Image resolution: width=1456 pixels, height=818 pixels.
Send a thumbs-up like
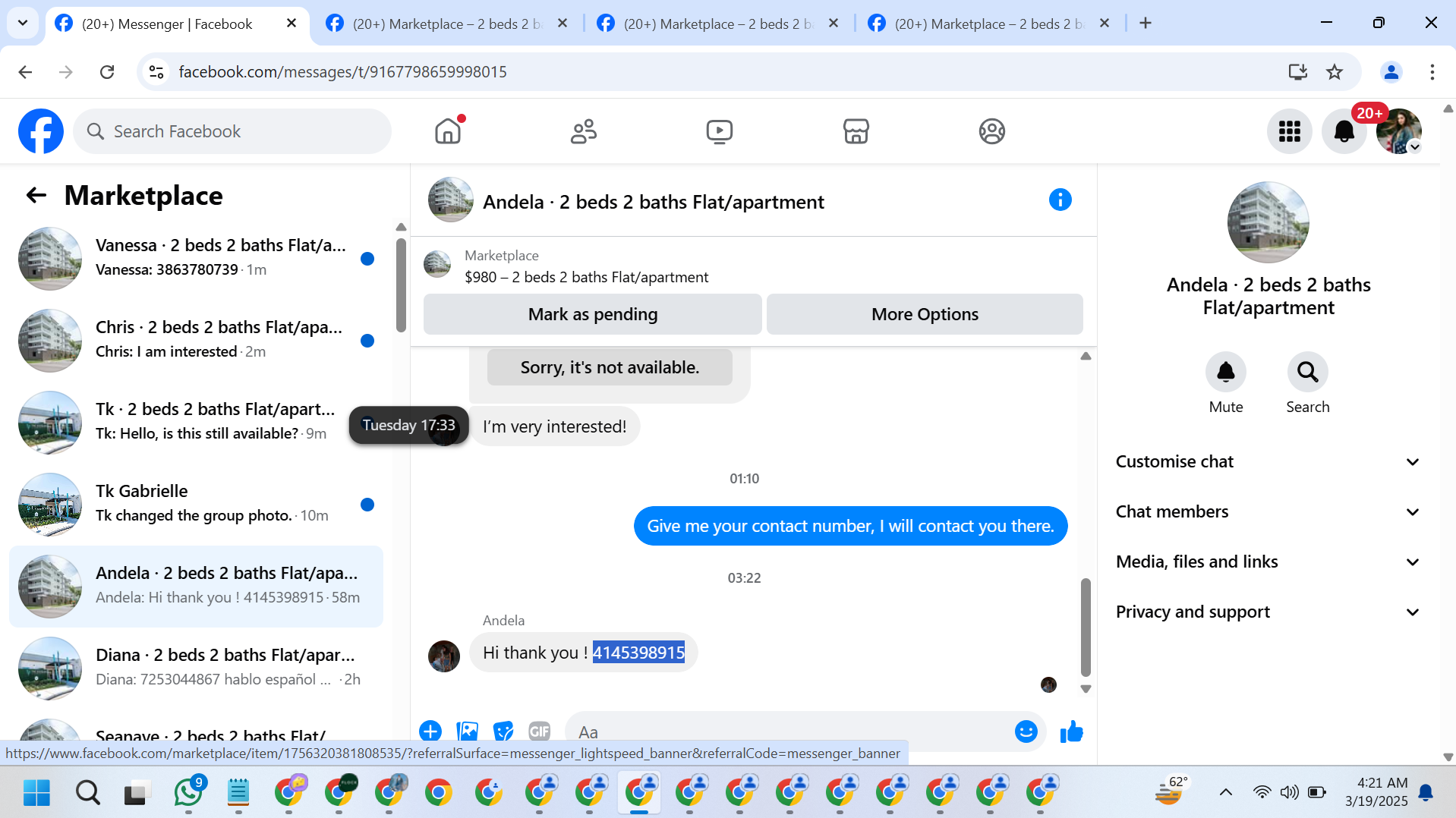pyautogui.click(x=1071, y=731)
